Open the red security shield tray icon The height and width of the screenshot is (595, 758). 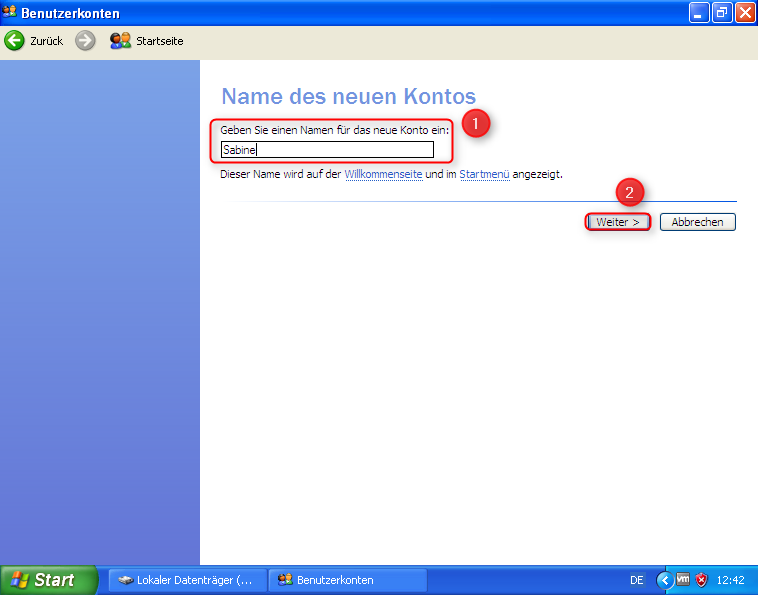click(701, 580)
